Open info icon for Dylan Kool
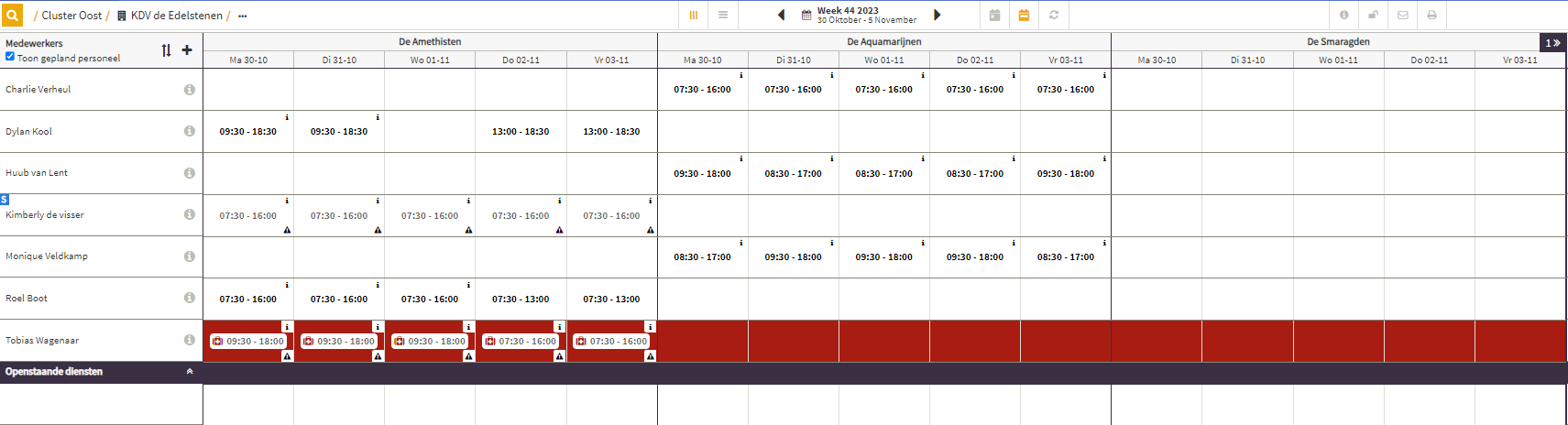 [x=189, y=131]
